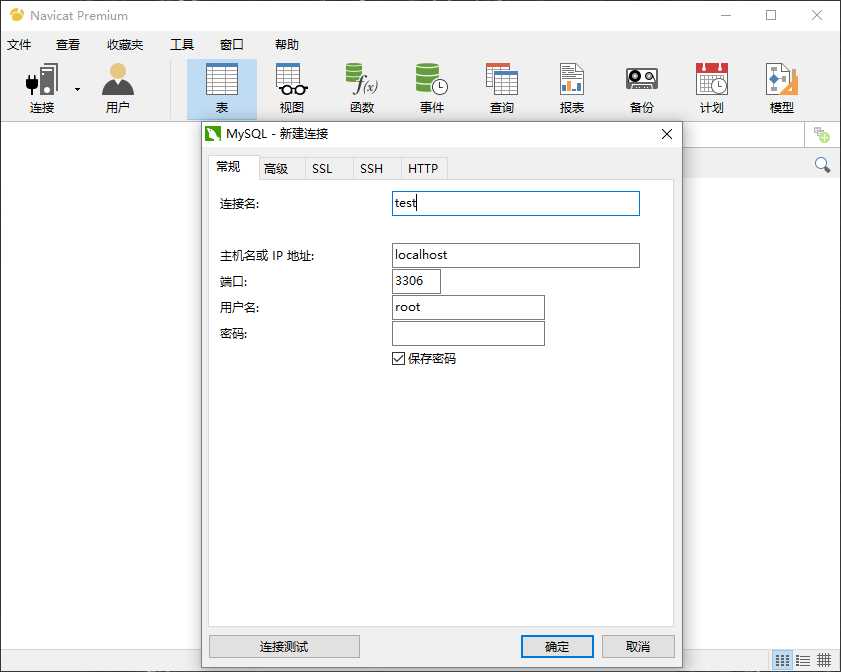The height and width of the screenshot is (672, 841).
Task: Click the MySQL dialog title icon
Action: coord(213,134)
